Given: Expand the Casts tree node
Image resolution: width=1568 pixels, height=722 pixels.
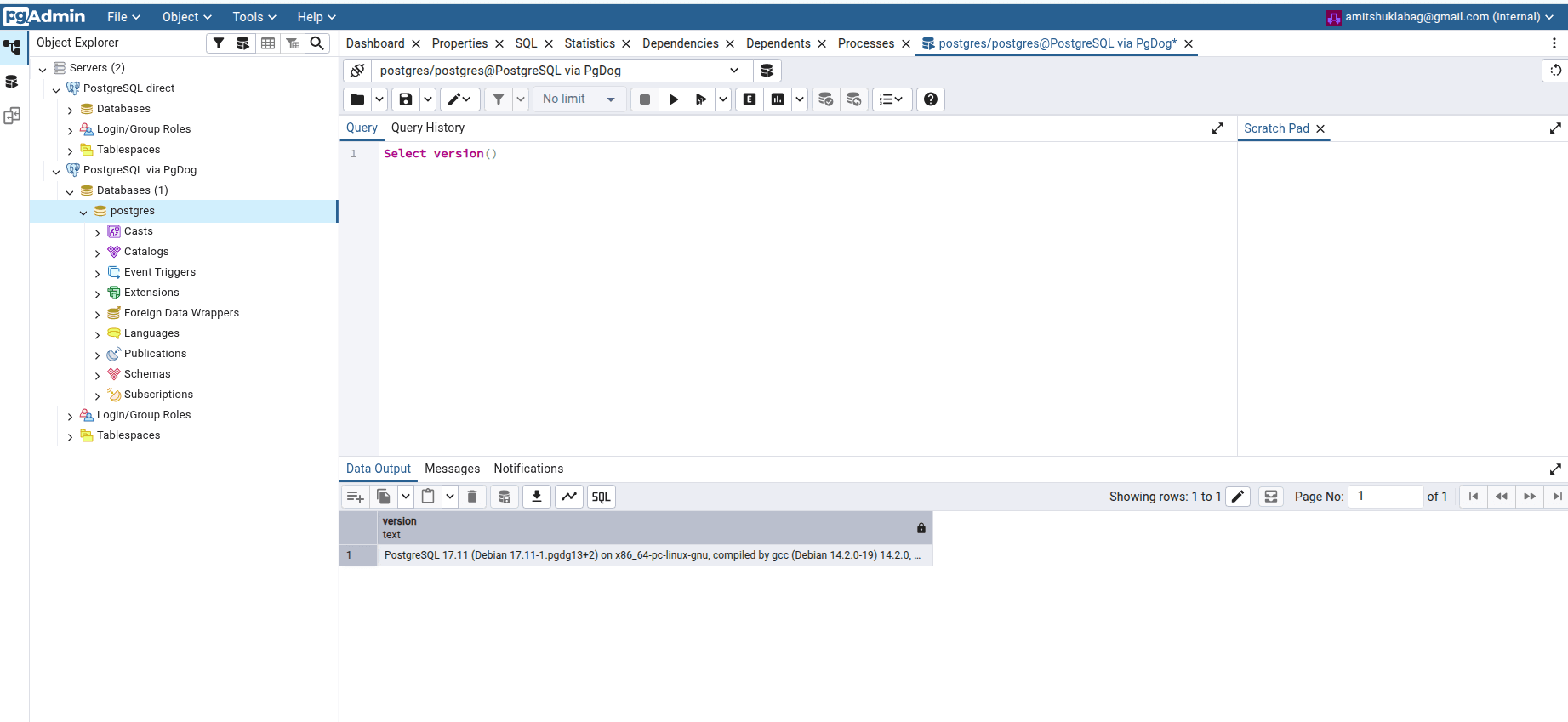Looking at the screenshot, I should [97, 232].
